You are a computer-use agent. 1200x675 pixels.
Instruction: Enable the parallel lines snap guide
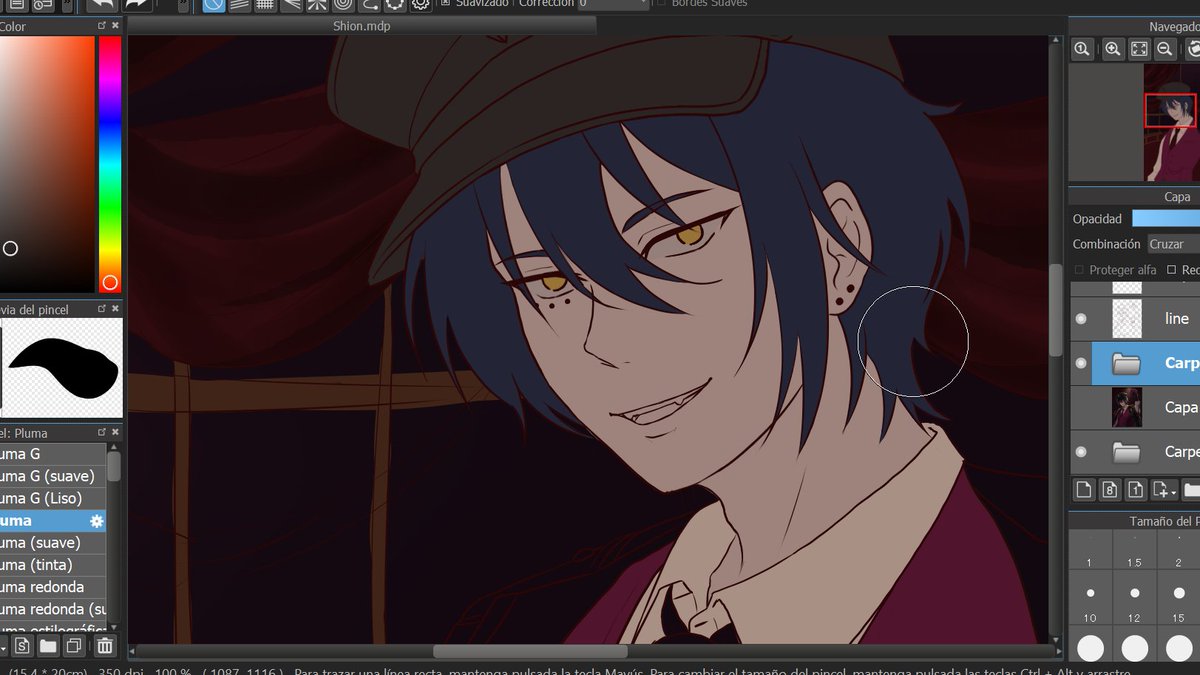click(x=240, y=4)
